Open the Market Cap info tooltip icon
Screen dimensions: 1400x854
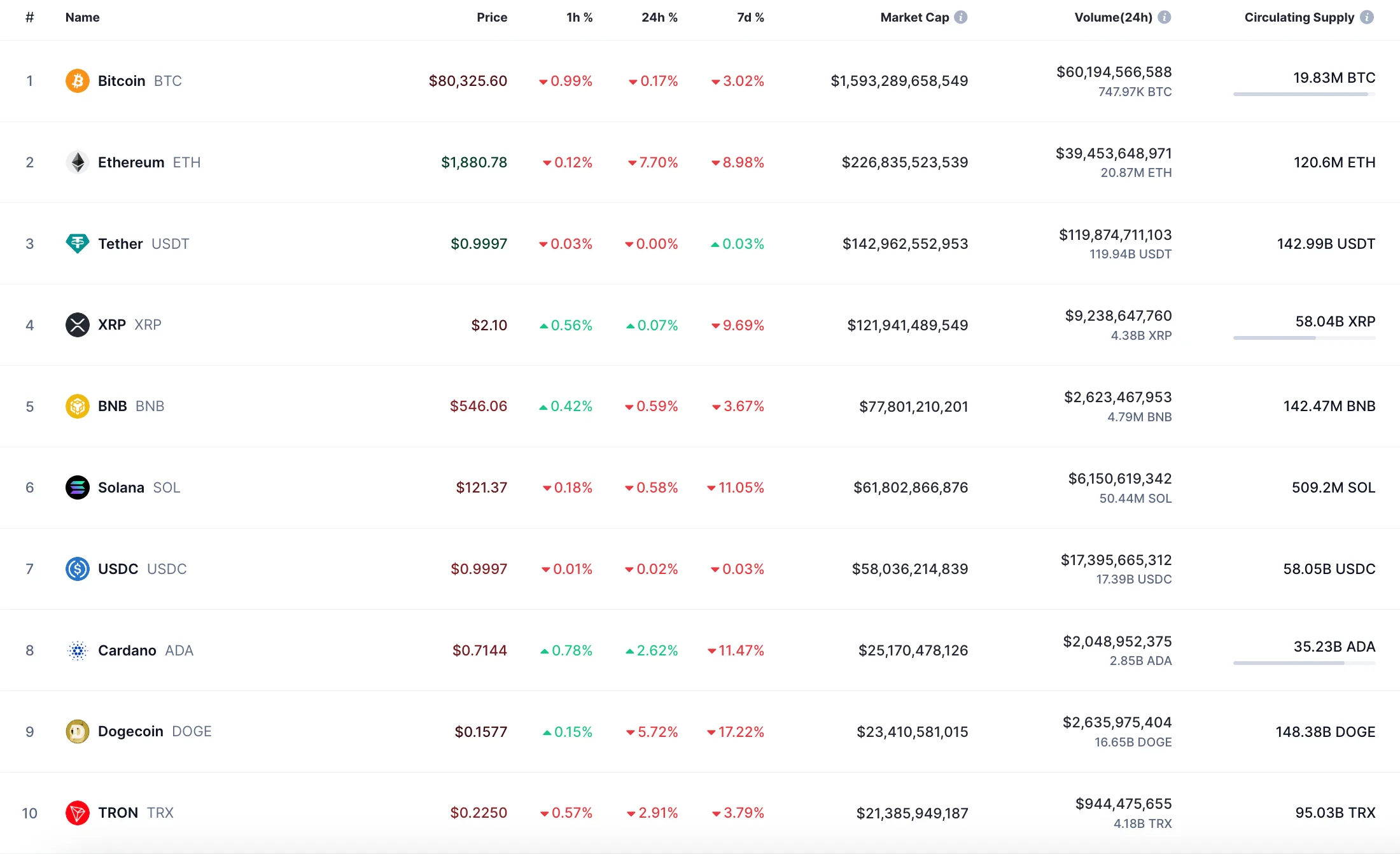[961, 17]
